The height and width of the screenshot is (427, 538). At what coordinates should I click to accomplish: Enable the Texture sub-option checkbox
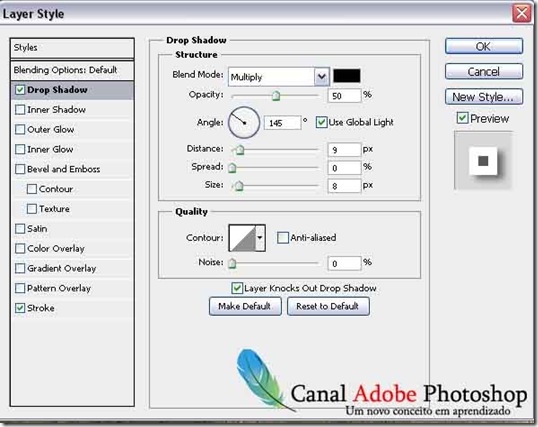[32, 209]
